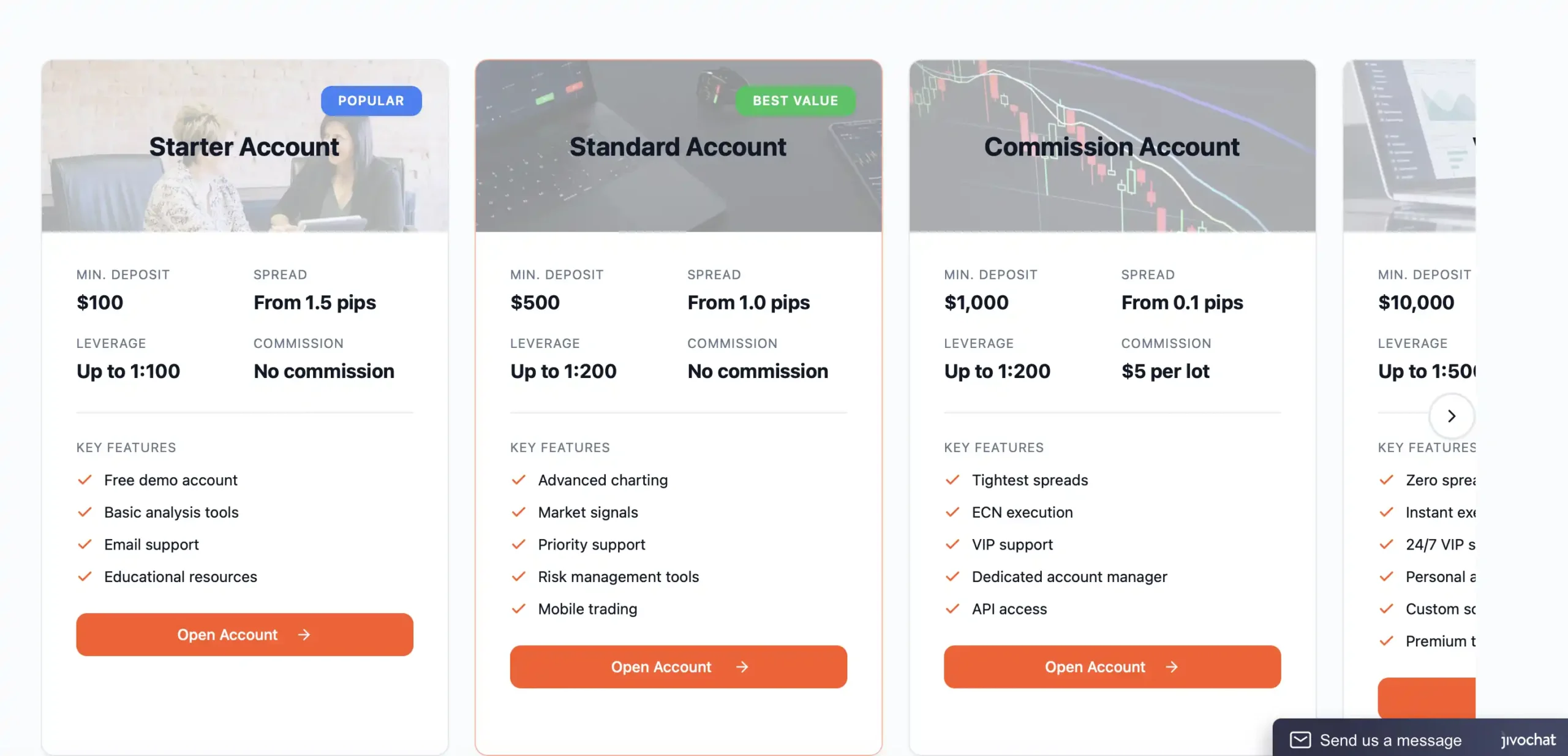
Task: Open a Starter Account via its button
Action: (244, 635)
